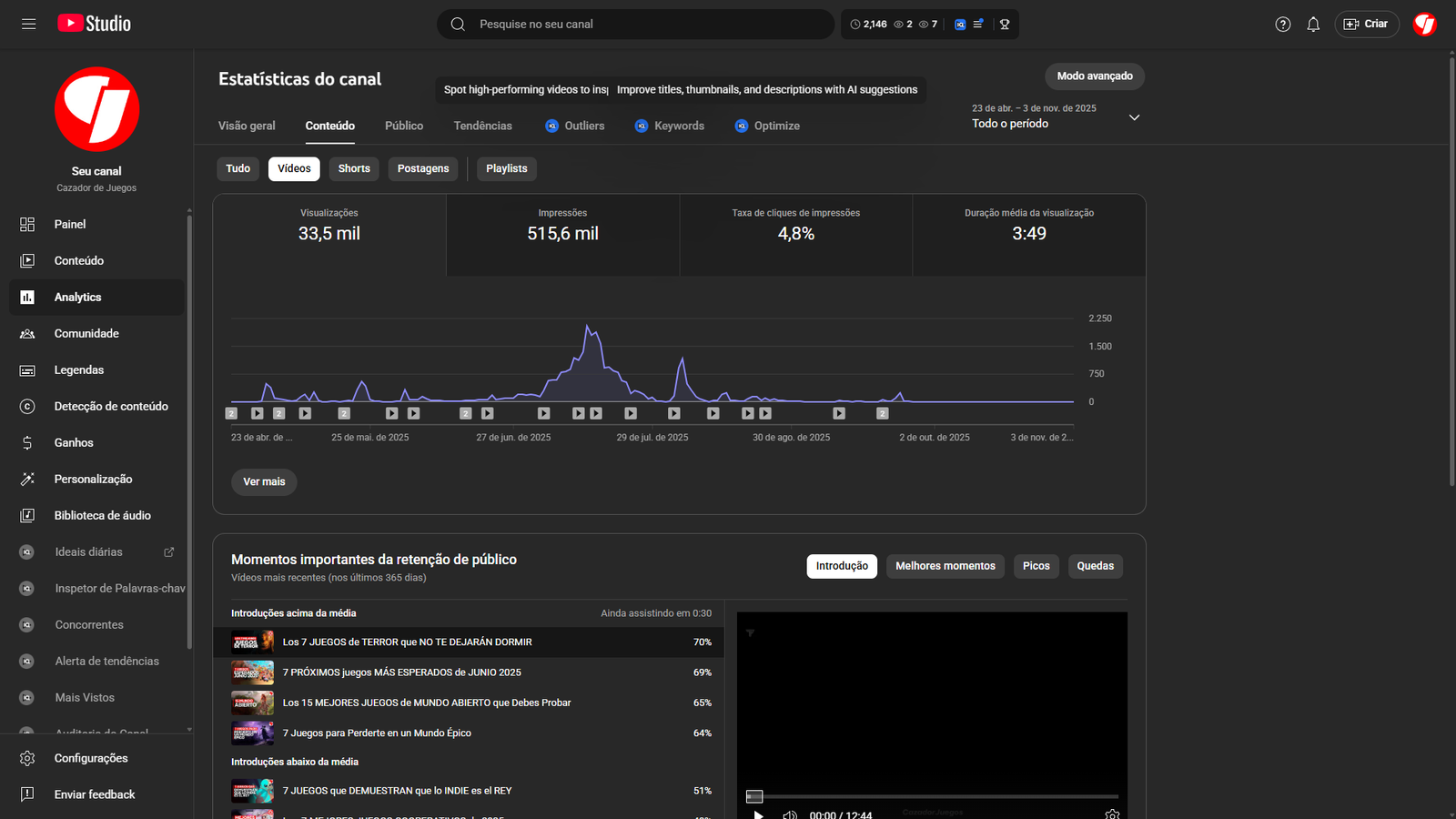Image resolution: width=1456 pixels, height=819 pixels.
Task: Open Detecção de conteúdo in sidebar
Action: pyautogui.click(x=110, y=407)
